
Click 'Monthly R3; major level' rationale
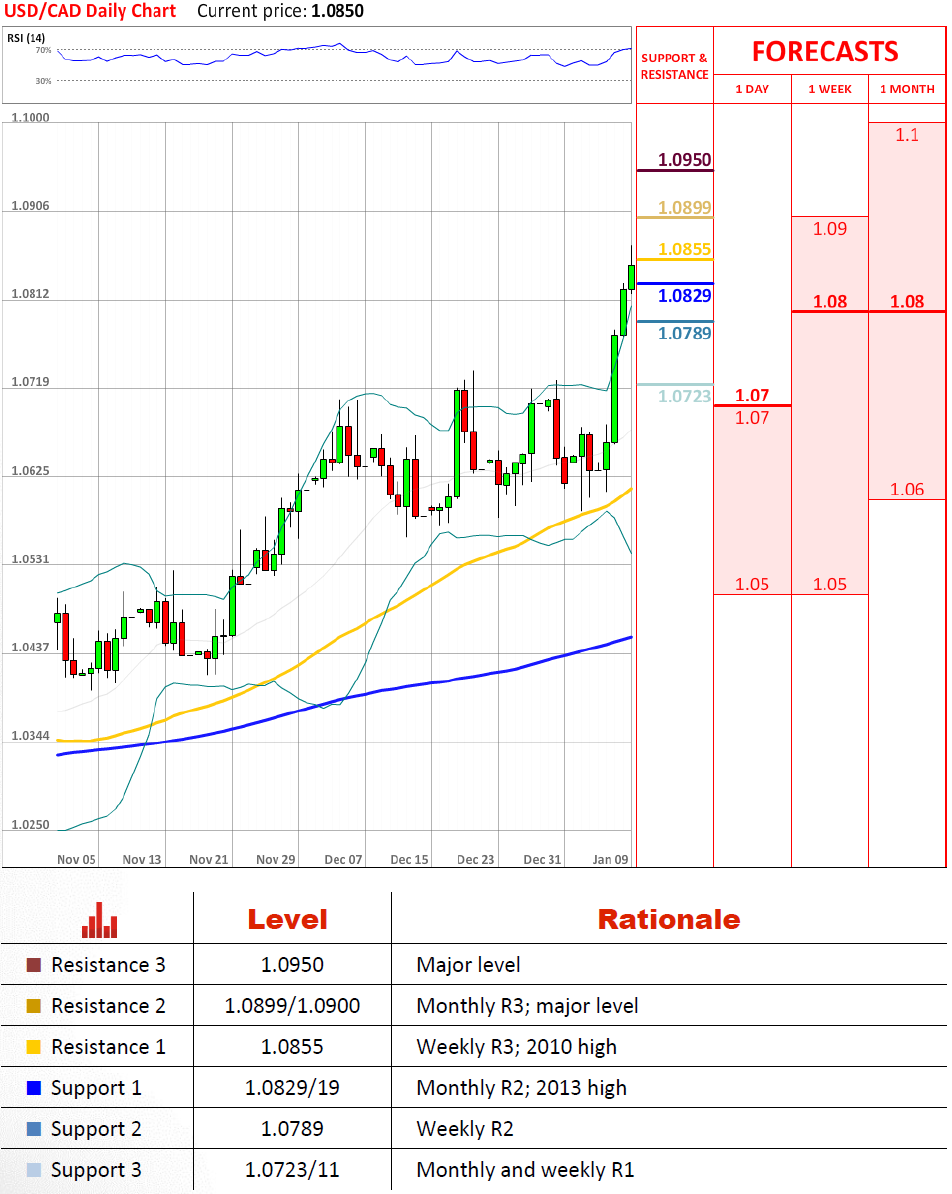(527, 1007)
